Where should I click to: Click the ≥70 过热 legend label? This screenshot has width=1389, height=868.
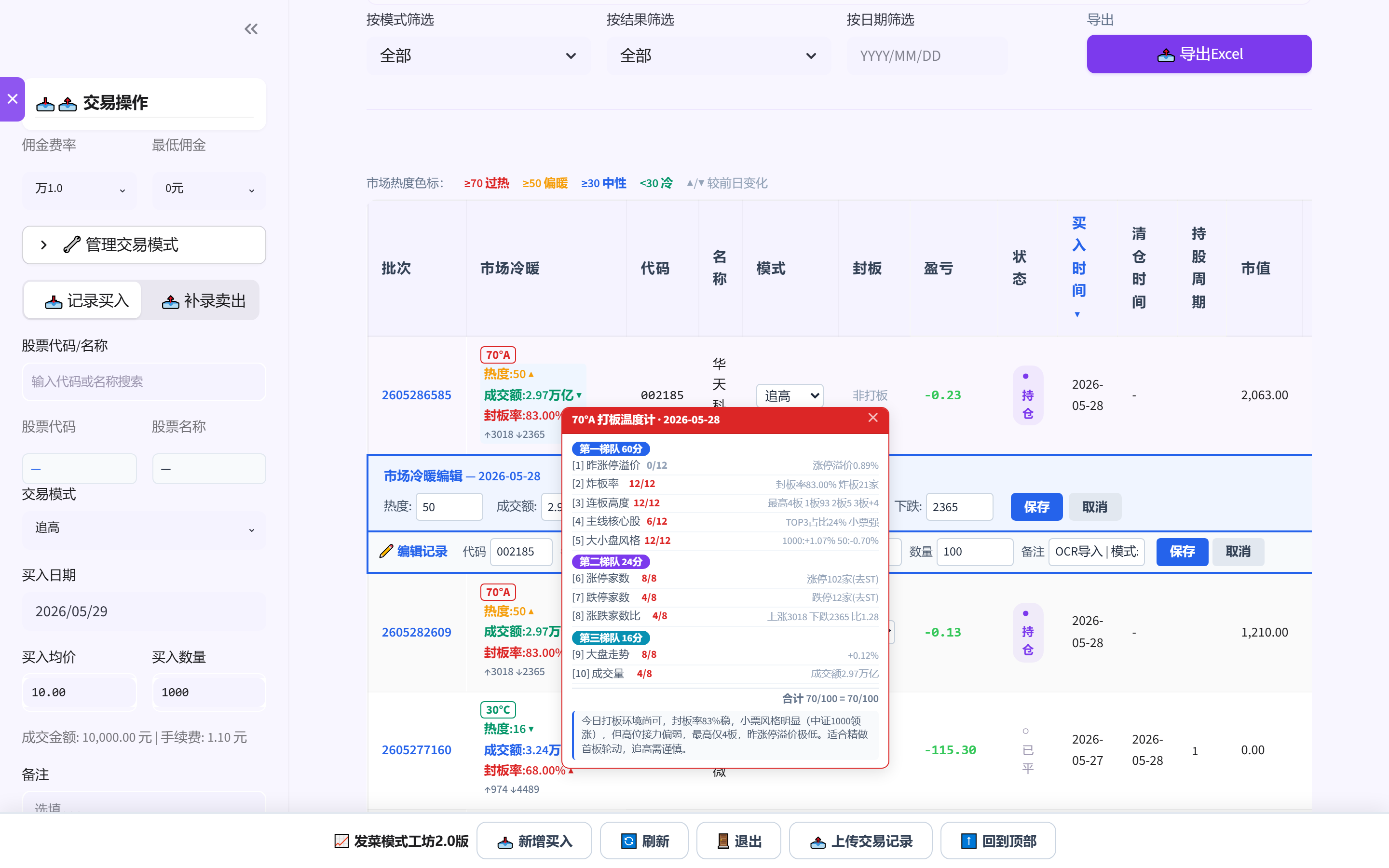pyautogui.click(x=486, y=183)
